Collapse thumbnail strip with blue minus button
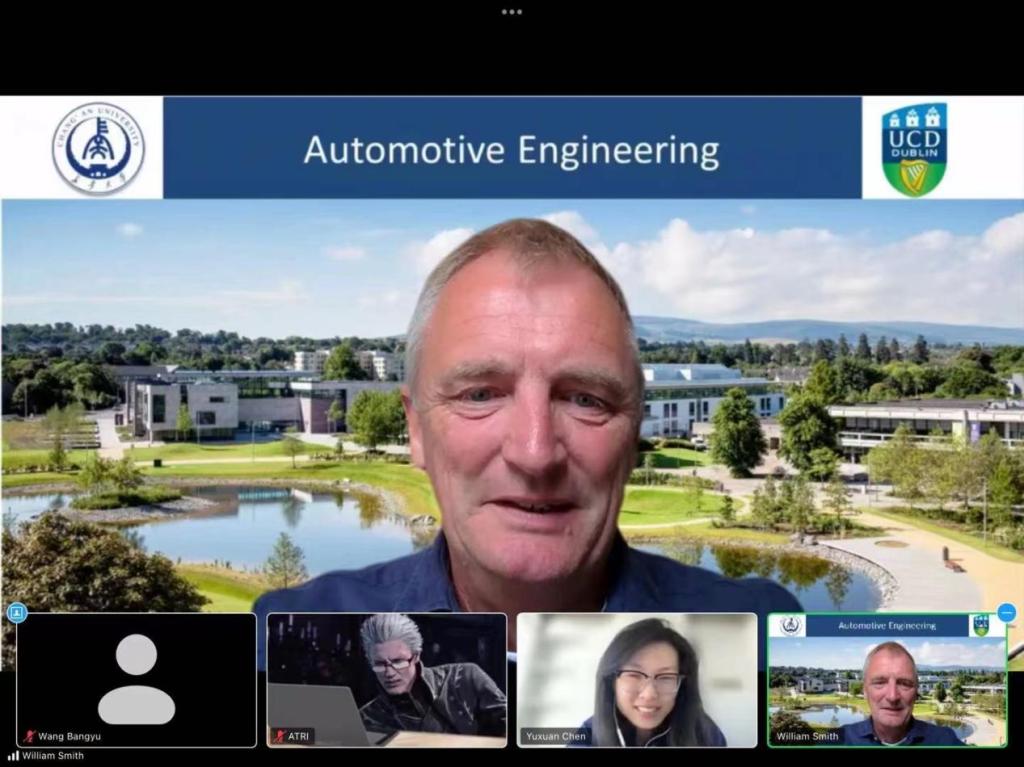This screenshot has height=767, width=1024. click(1006, 613)
